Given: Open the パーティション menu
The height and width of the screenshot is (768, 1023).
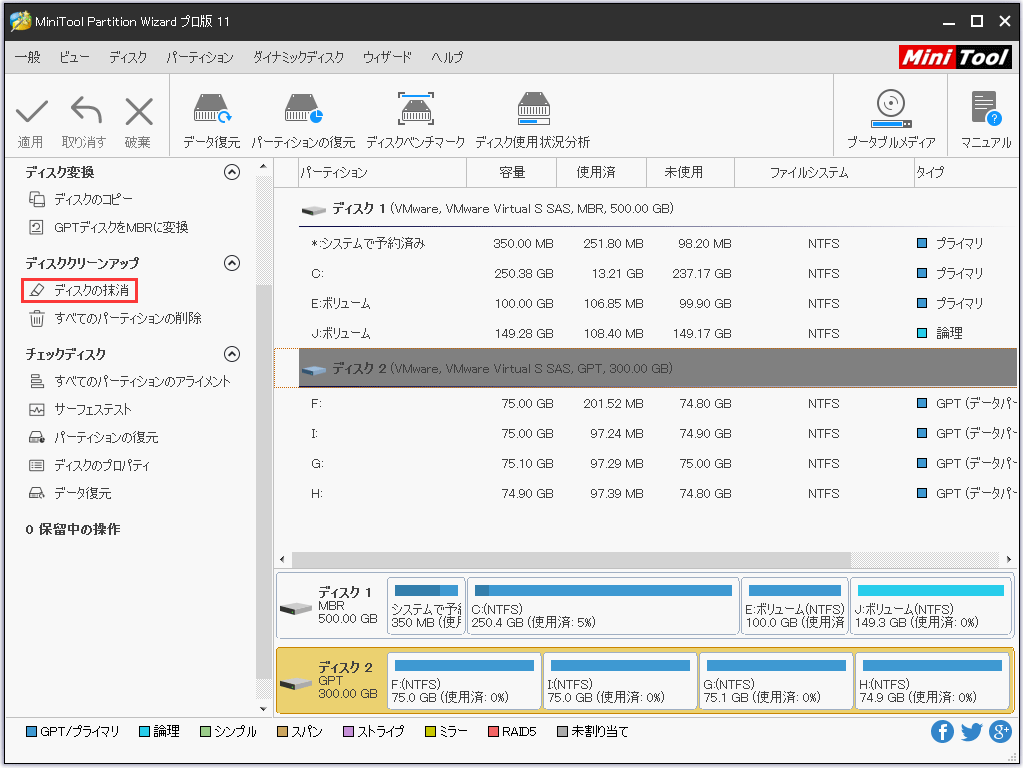Looking at the screenshot, I should 200,57.
